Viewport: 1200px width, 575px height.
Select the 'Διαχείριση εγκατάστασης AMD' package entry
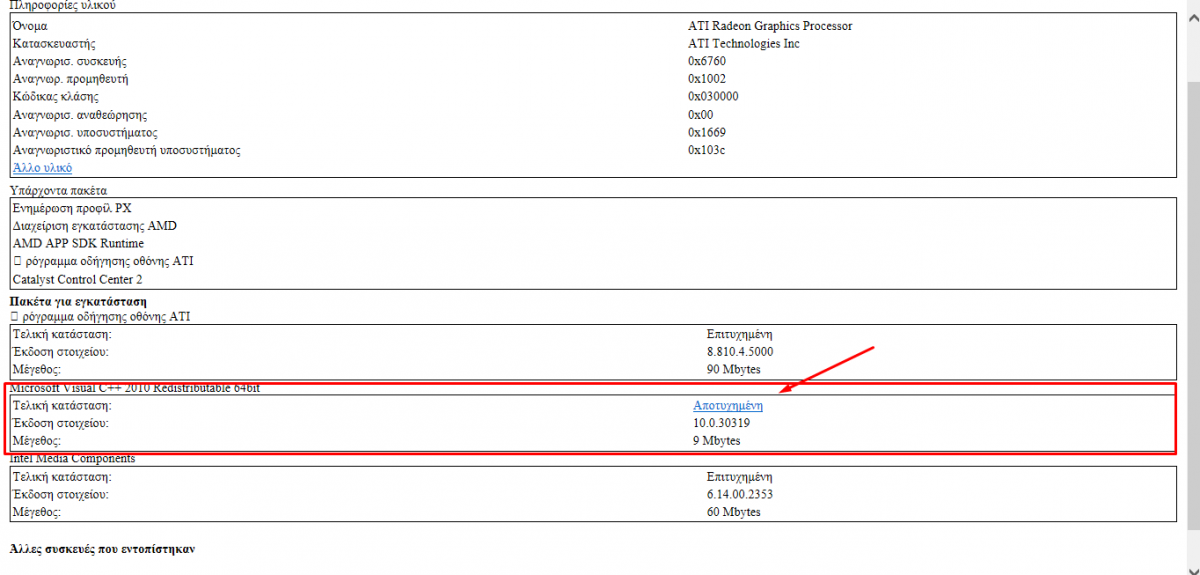pos(95,226)
